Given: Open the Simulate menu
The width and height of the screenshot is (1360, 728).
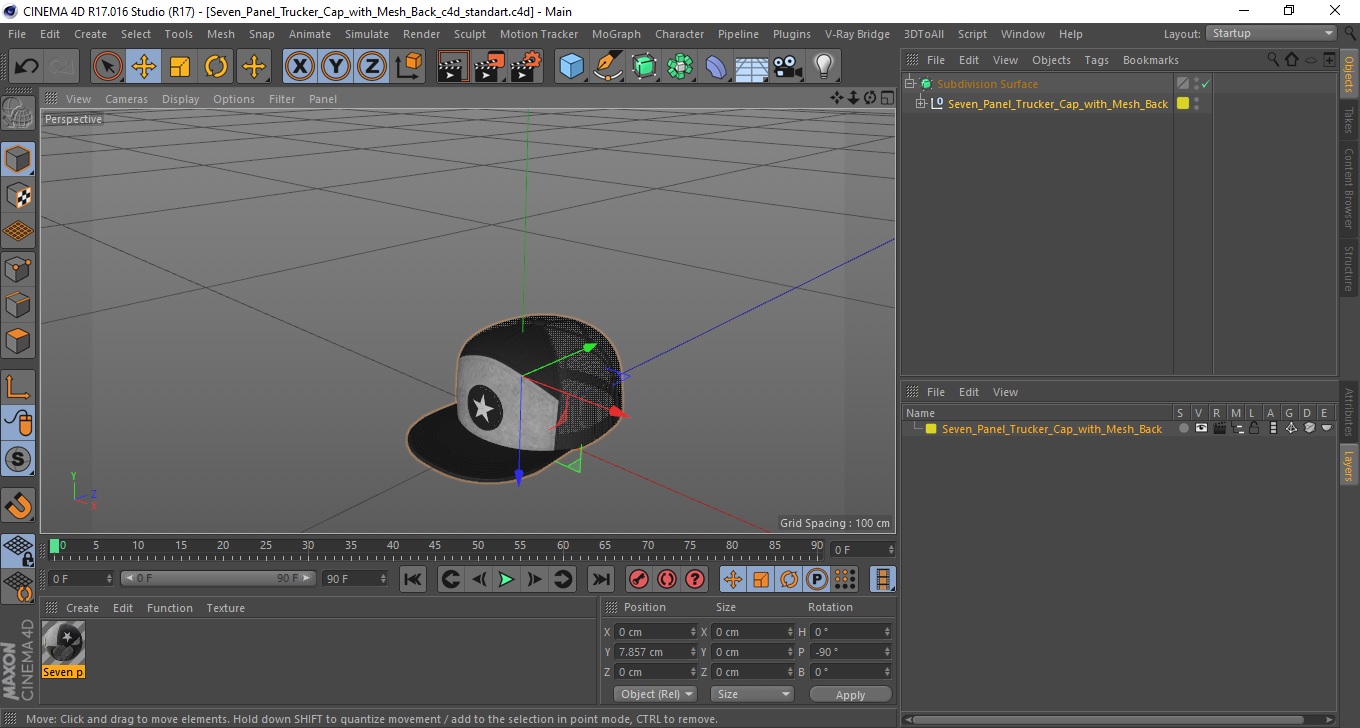Looking at the screenshot, I should (x=367, y=34).
